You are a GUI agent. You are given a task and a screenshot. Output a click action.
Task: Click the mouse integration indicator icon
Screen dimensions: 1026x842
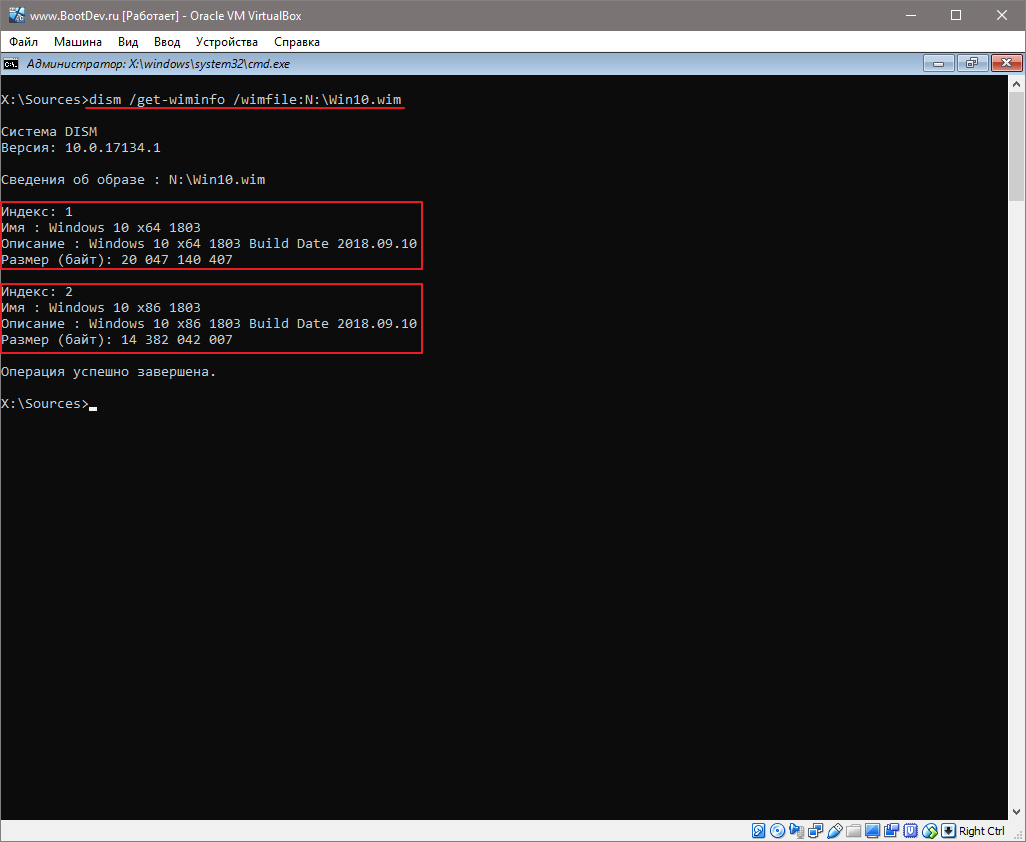tap(929, 831)
